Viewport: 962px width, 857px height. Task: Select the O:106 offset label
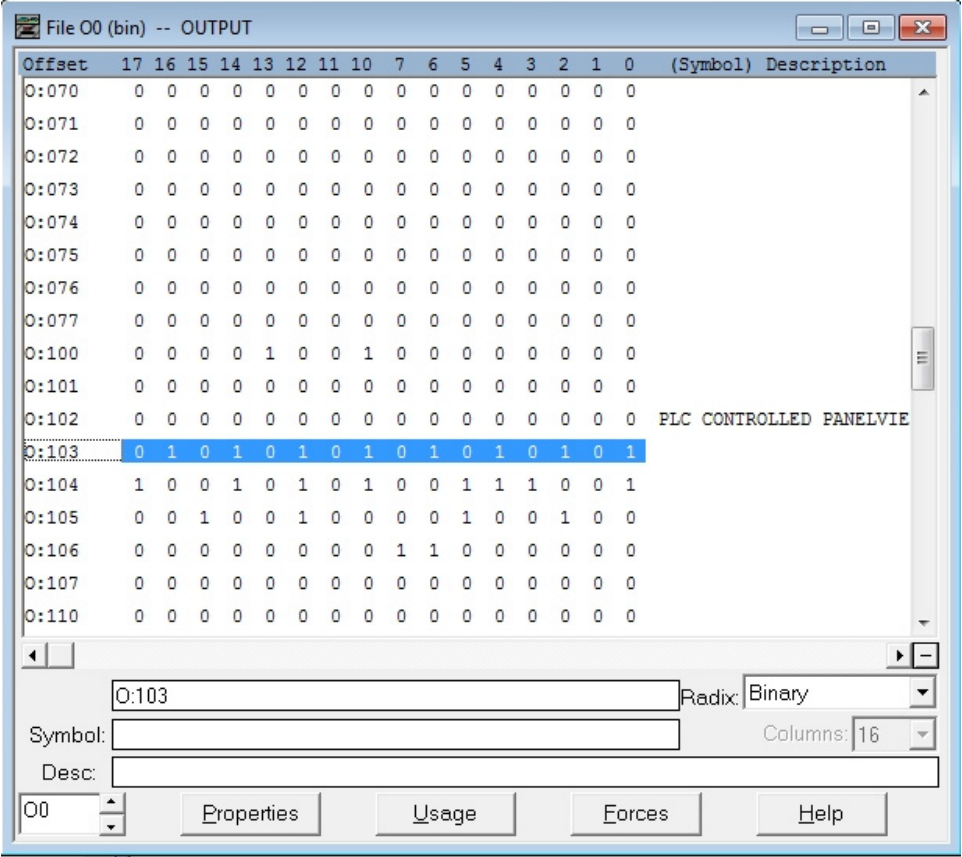[x=52, y=550]
